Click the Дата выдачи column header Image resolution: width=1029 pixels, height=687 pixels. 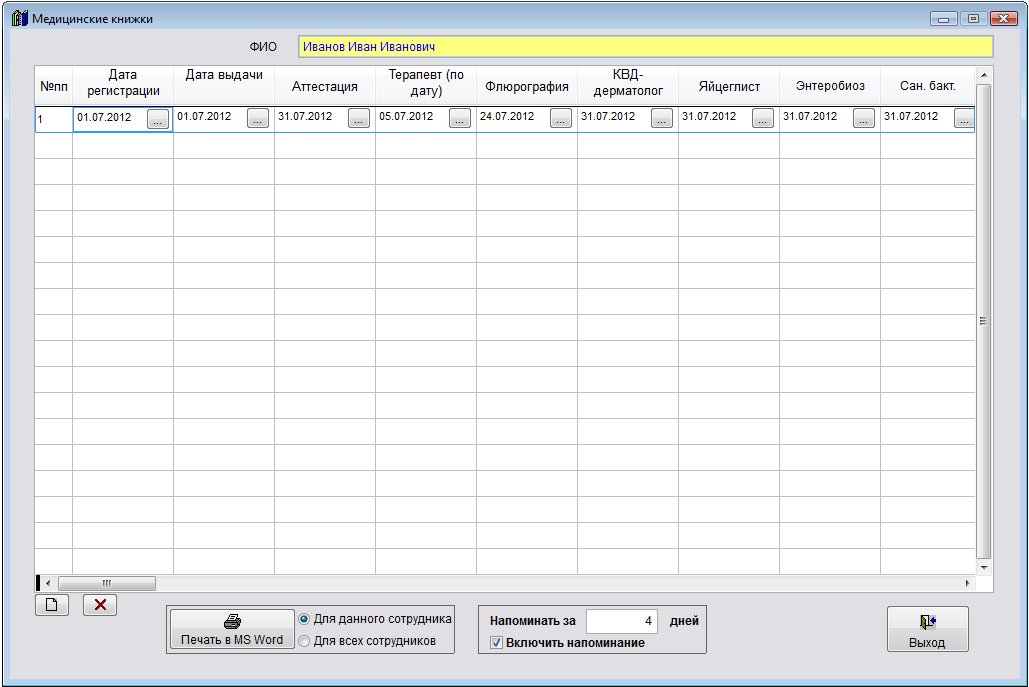224,84
